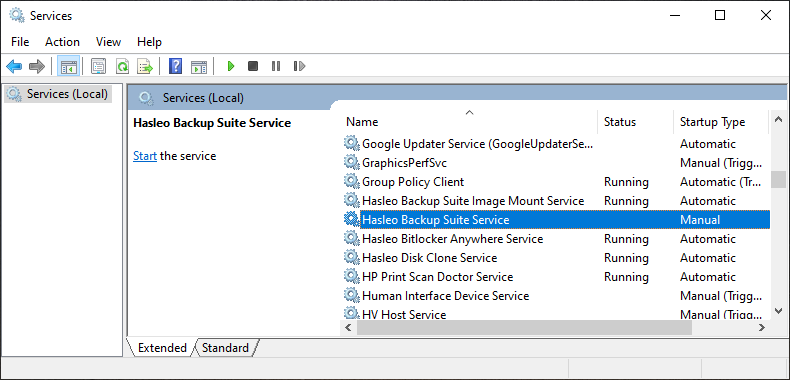Minimize the Services window
The width and height of the screenshot is (790, 380).
[x=675, y=16]
